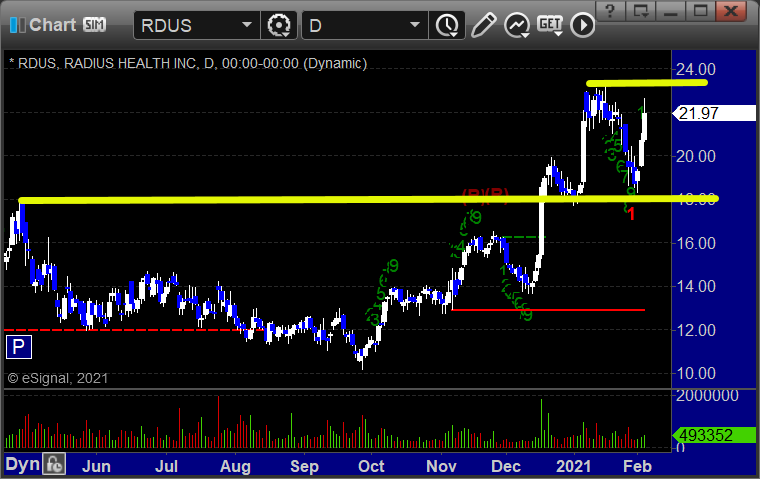Select the solid red horizontal line
The width and height of the screenshot is (760, 479).
click(x=548, y=310)
